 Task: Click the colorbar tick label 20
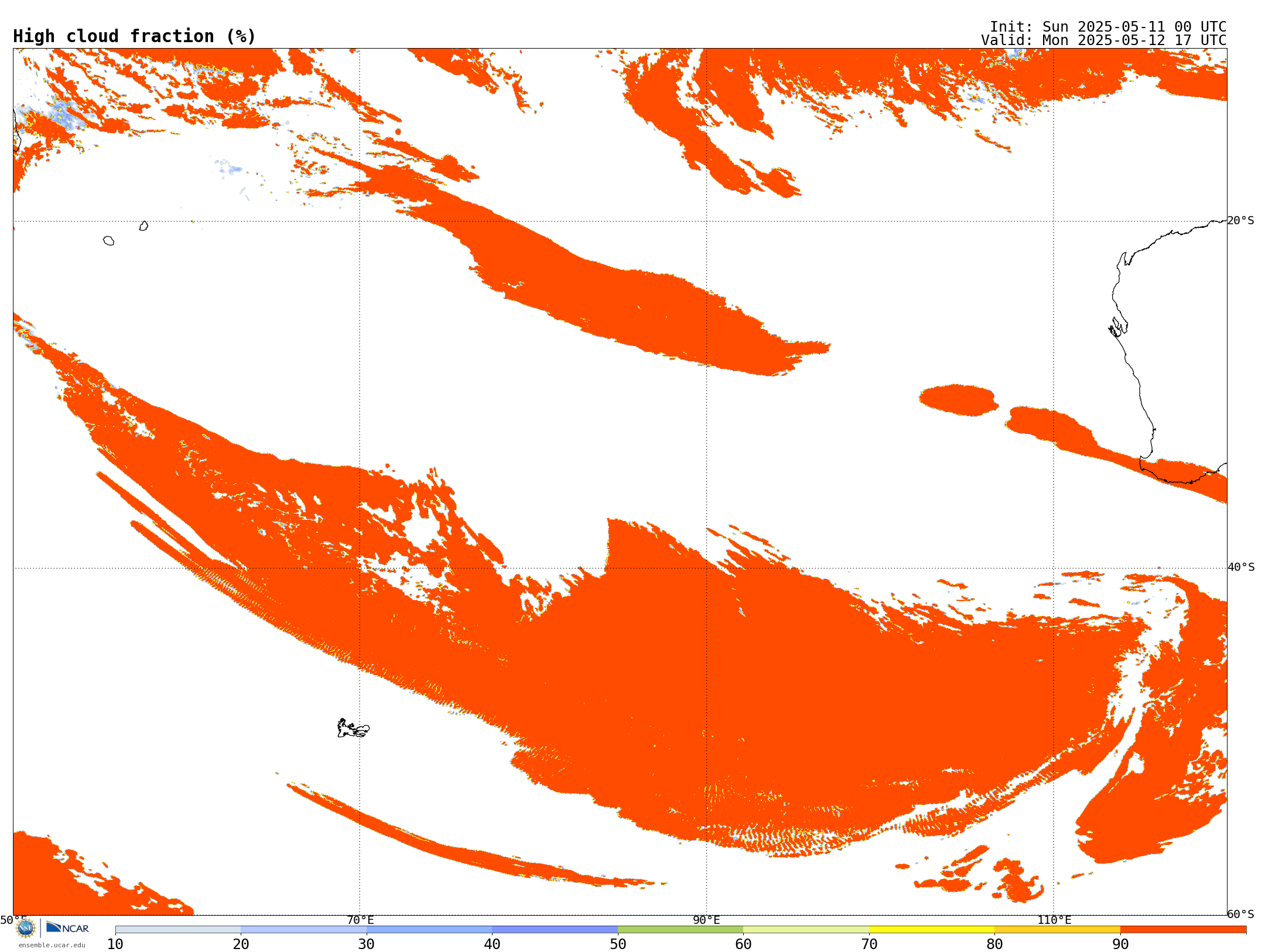pyautogui.click(x=241, y=944)
